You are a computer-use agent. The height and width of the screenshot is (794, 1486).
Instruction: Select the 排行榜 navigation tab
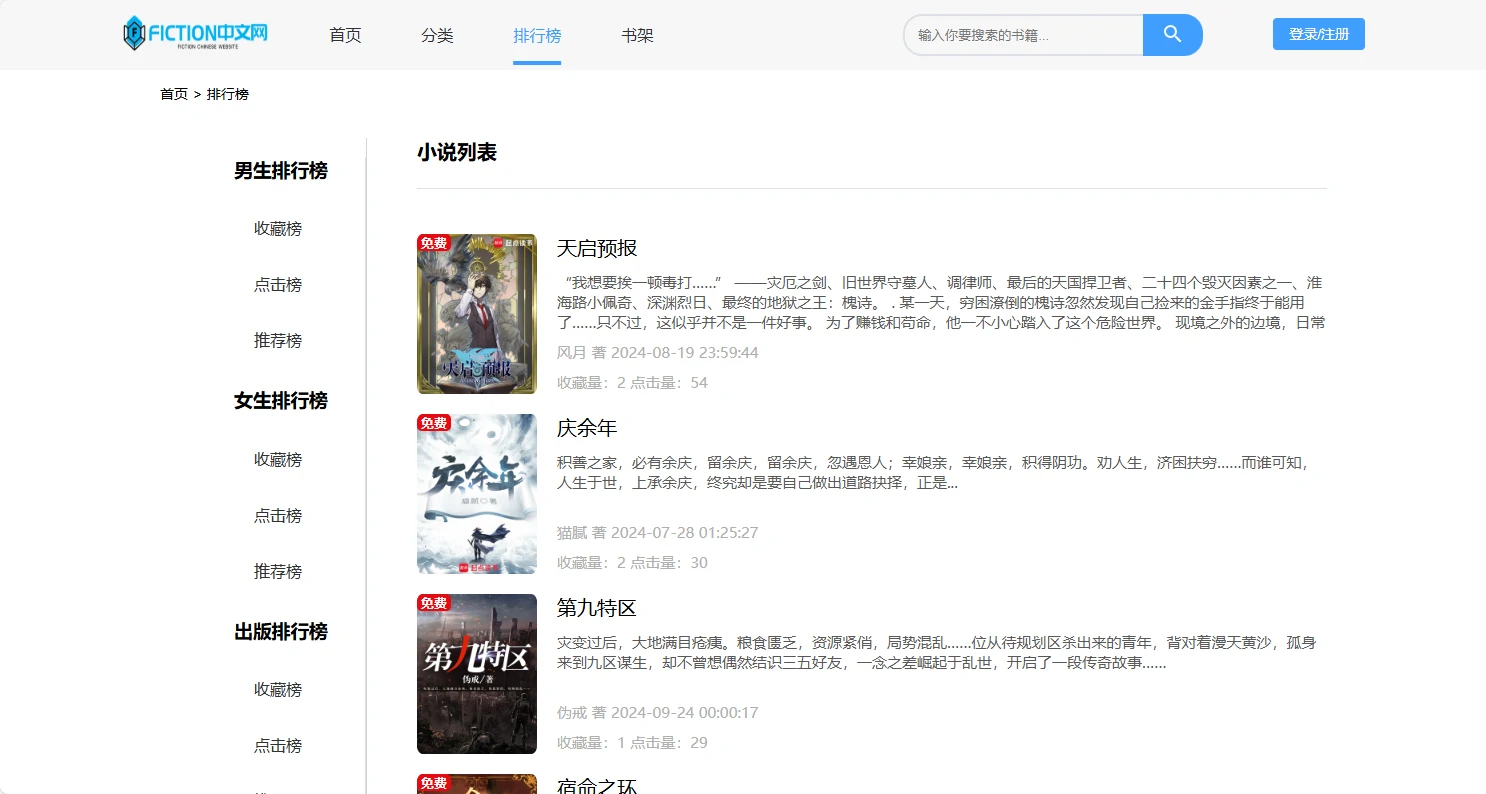click(x=537, y=35)
